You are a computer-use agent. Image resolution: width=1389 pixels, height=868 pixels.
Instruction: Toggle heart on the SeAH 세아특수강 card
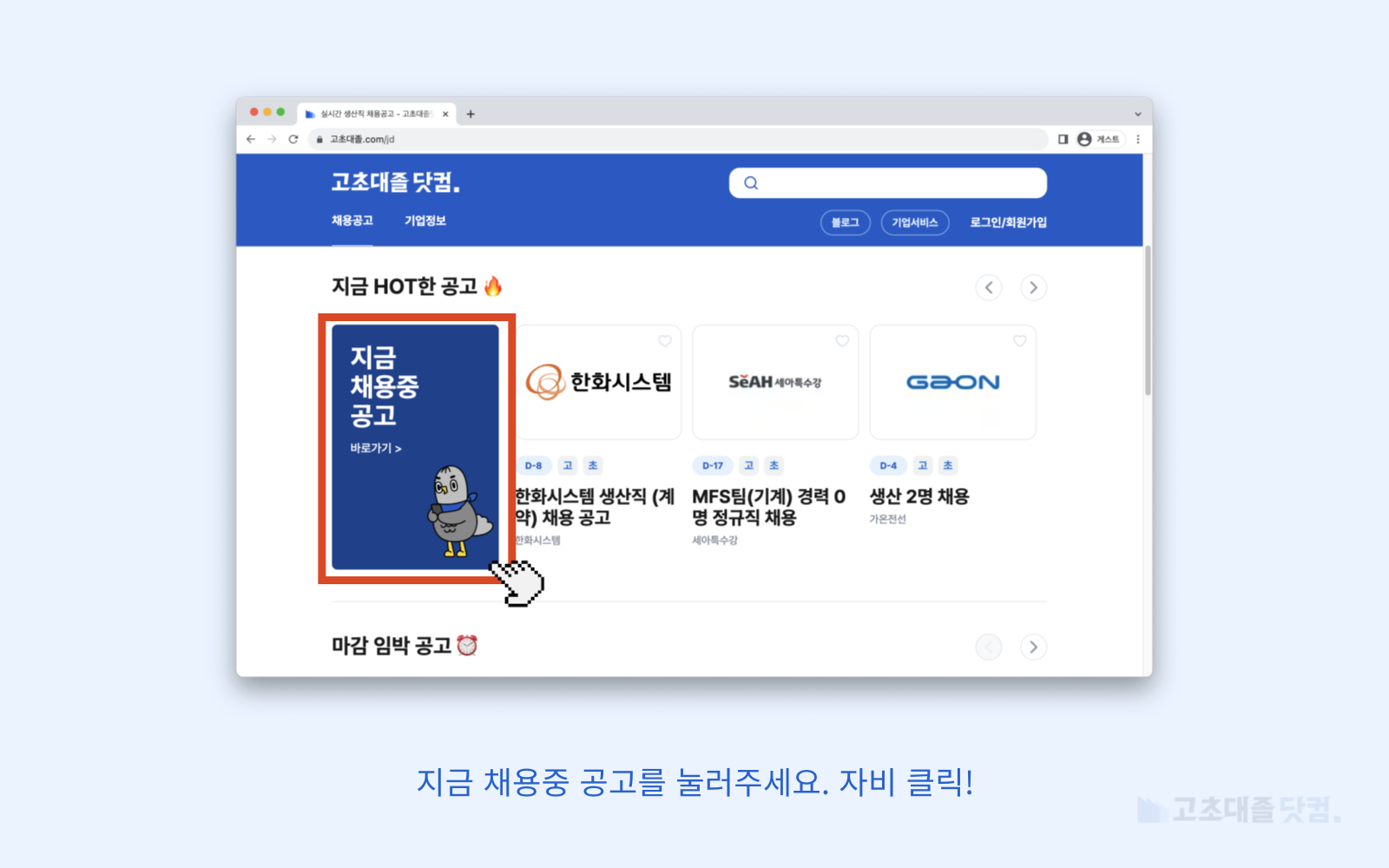842,341
